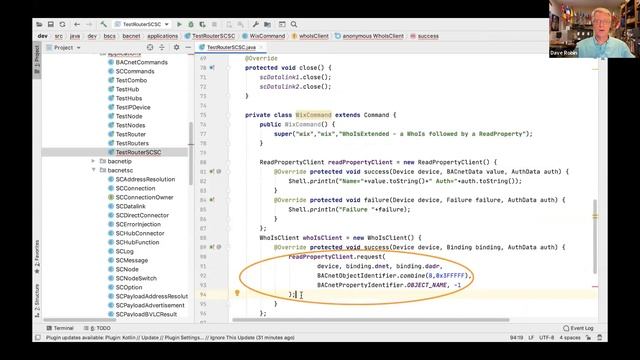Screen dimensions: 640x360
Task: Select SCNodeSwitch in tree
Action: 136,278
